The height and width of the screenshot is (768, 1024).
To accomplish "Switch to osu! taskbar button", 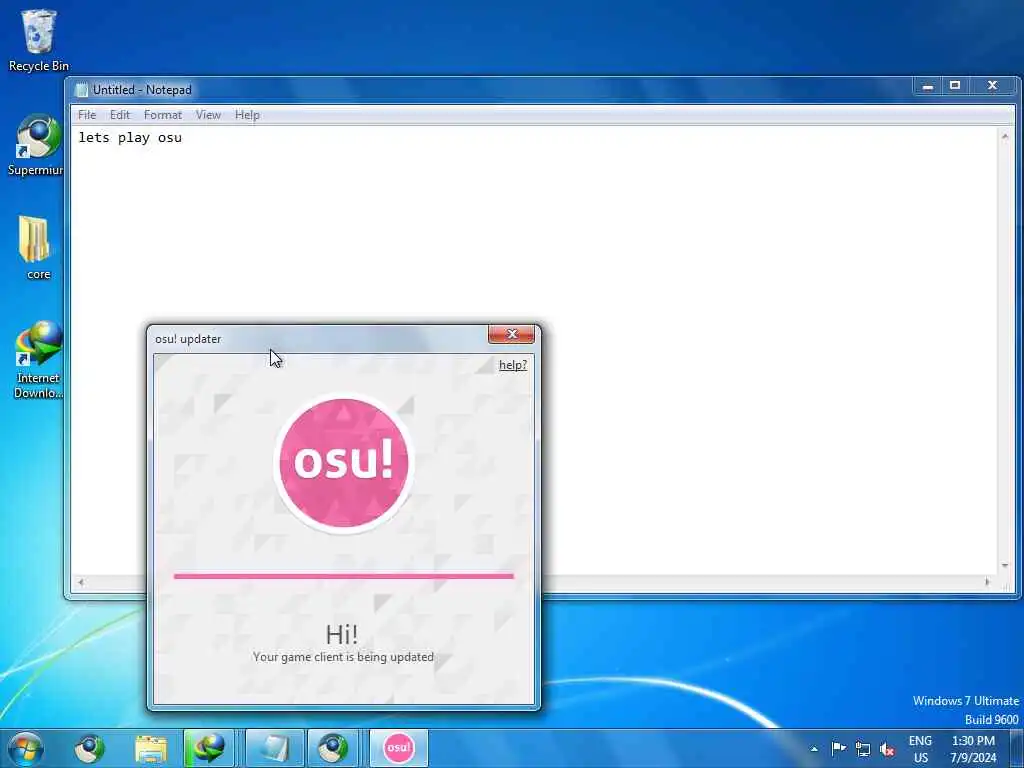I will pos(399,748).
